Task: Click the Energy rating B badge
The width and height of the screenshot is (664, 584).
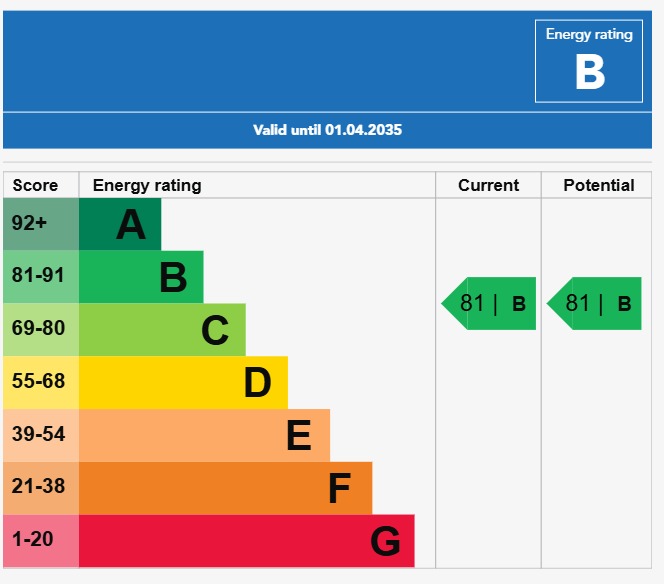Action: [x=589, y=61]
